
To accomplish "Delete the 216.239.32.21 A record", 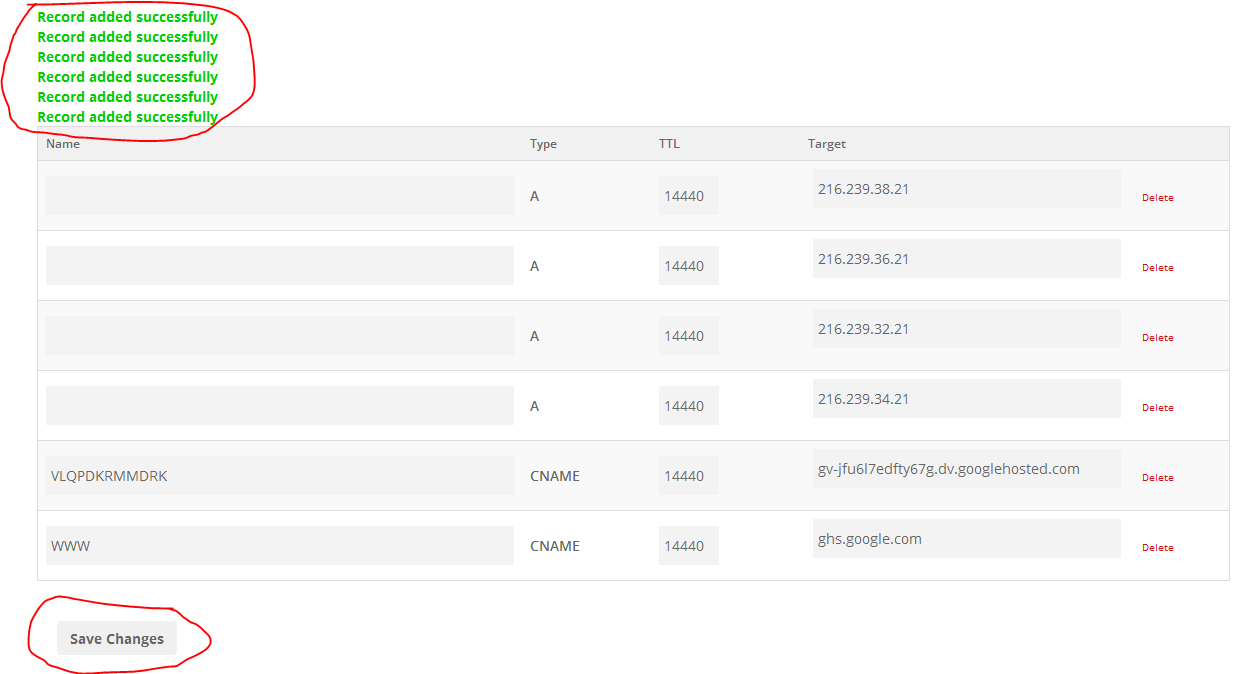I will pyautogui.click(x=1157, y=338).
